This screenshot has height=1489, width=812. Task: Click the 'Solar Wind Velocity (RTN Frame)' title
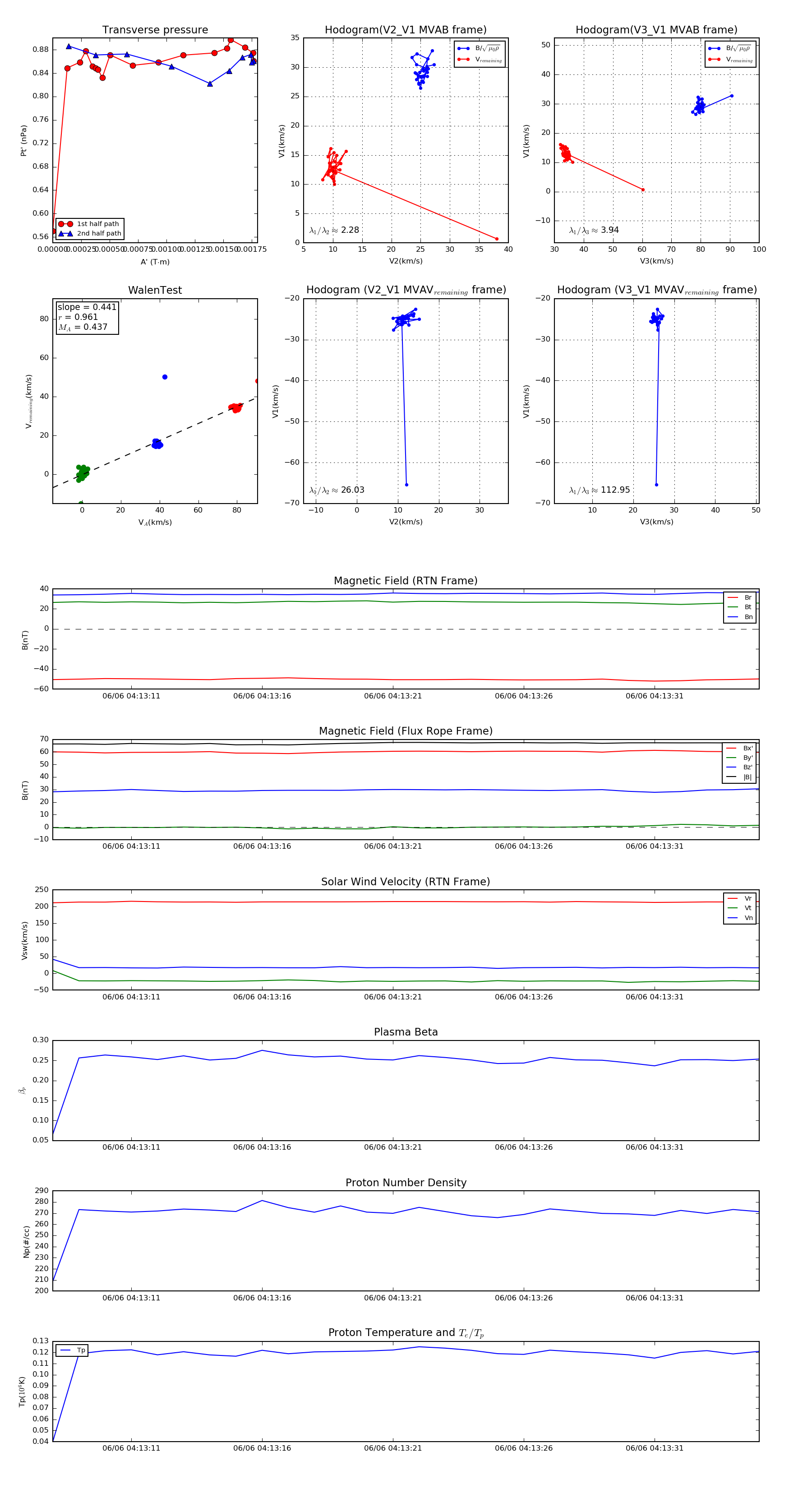pyautogui.click(x=406, y=882)
